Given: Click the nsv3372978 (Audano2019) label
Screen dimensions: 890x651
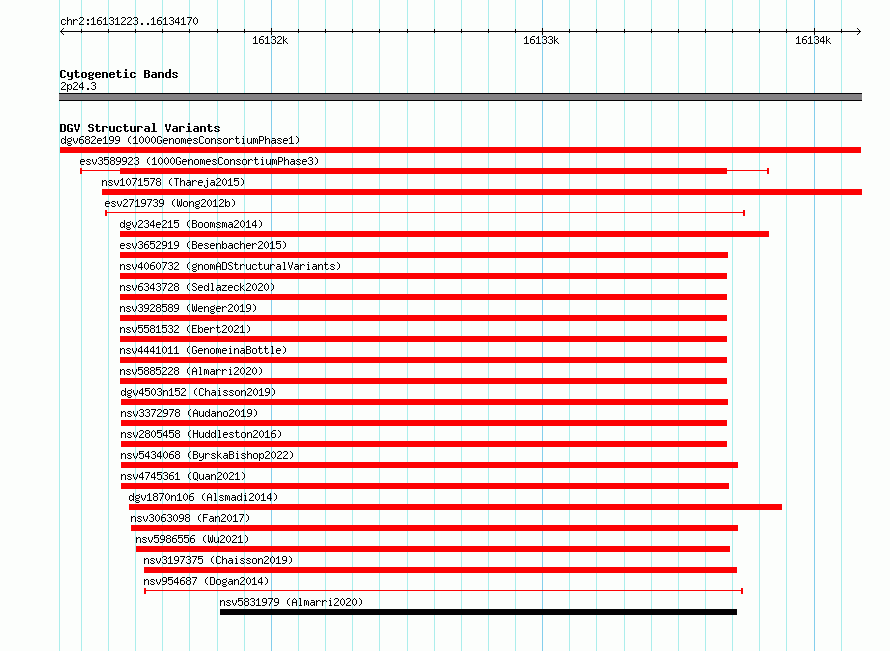Looking at the screenshot, I should pos(189,413).
